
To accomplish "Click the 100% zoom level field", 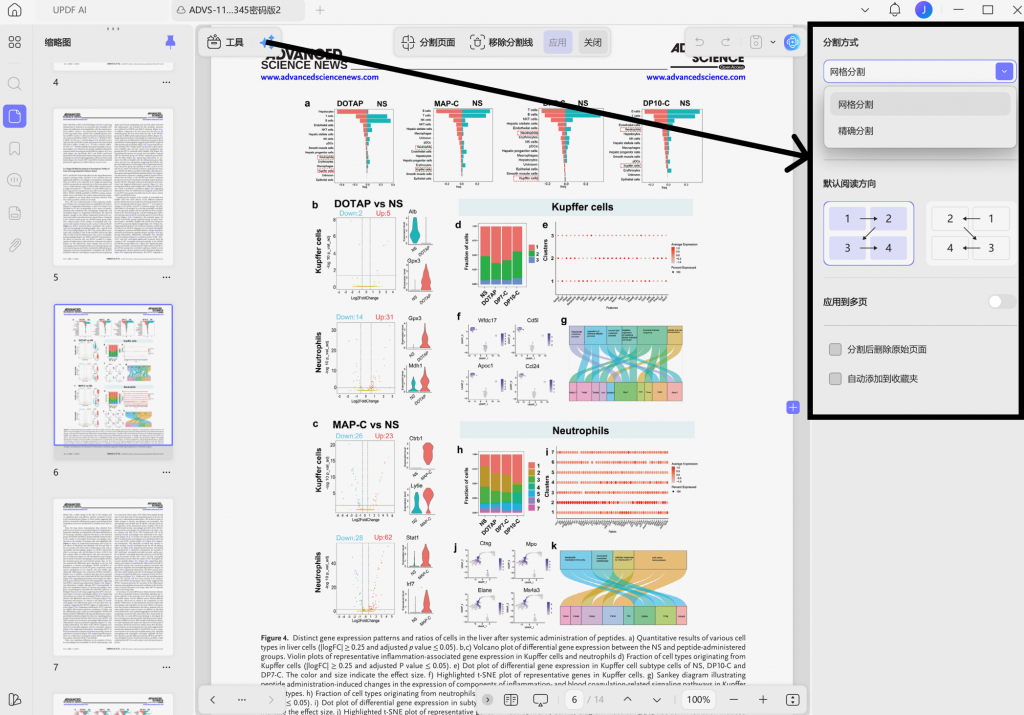I will click(698, 699).
